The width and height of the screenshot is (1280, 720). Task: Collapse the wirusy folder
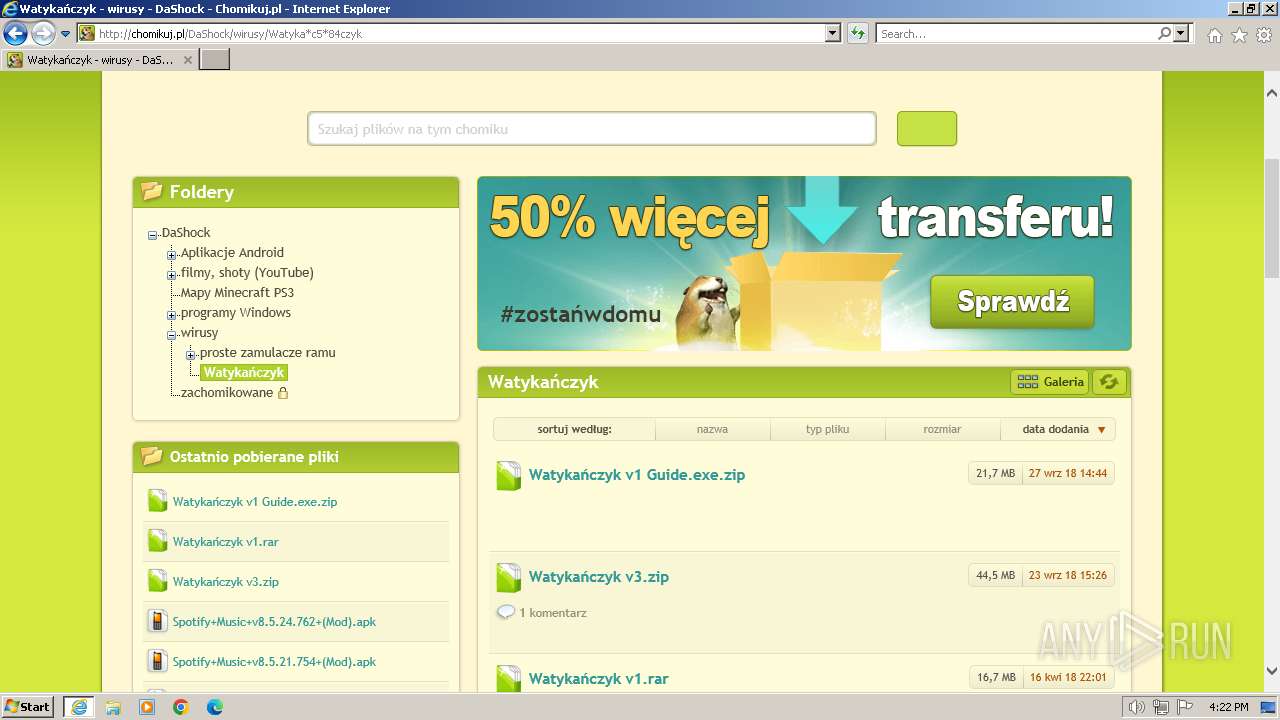point(172,335)
